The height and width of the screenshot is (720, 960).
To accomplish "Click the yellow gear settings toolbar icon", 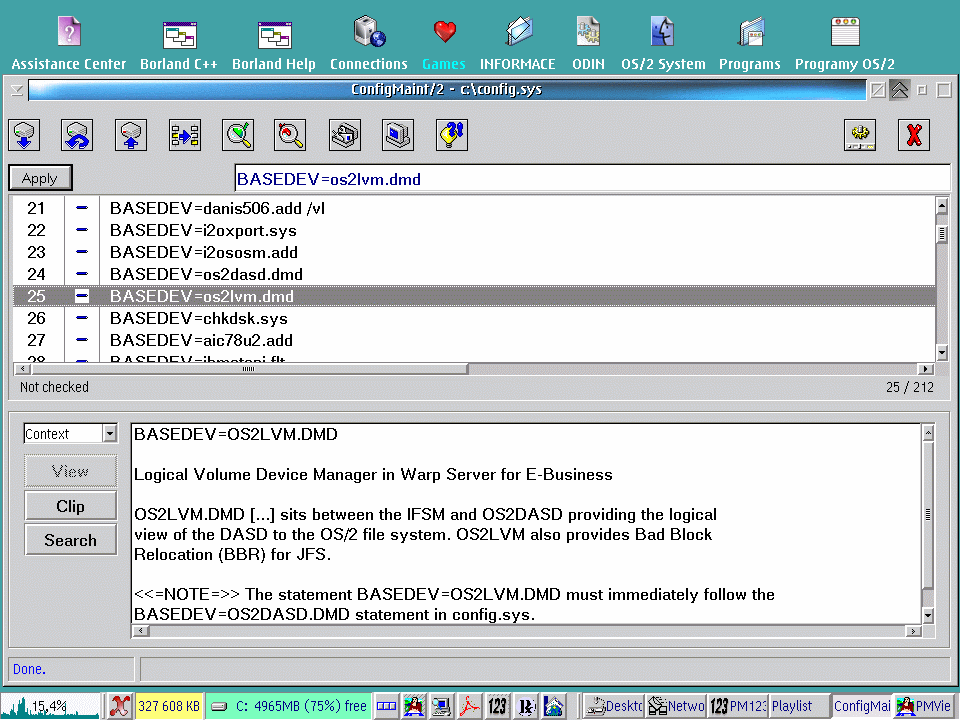I will point(860,134).
